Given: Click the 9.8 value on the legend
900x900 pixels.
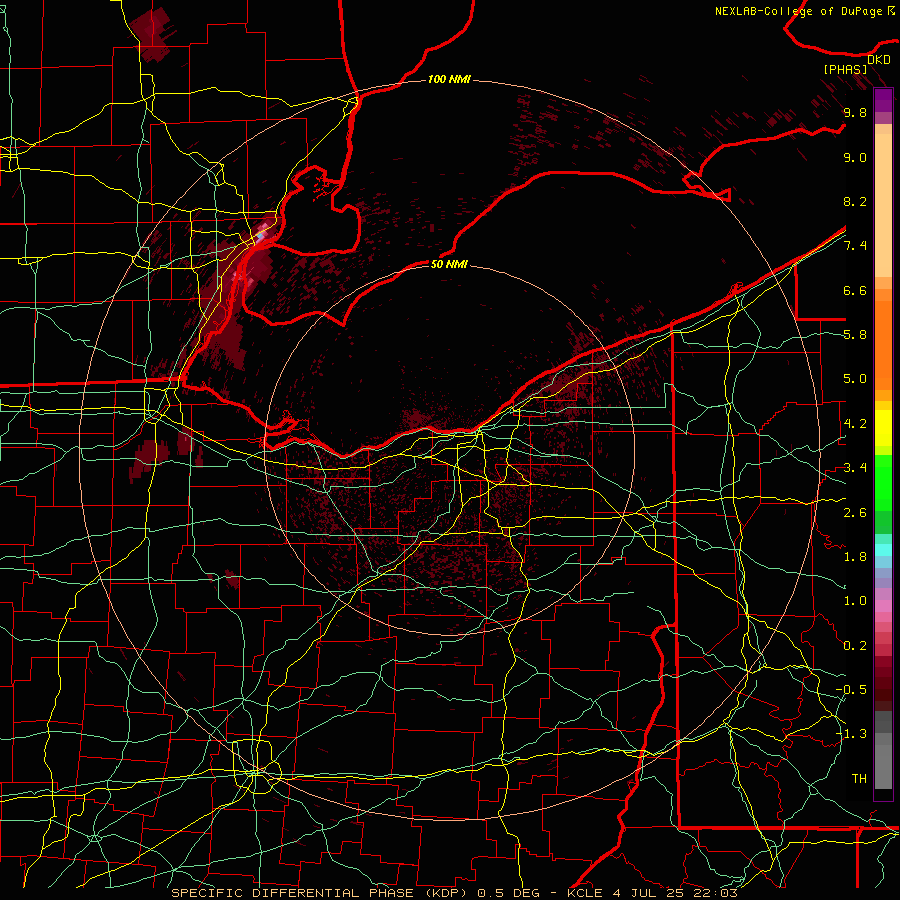Looking at the screenshot, I should [x=855, y=112].
